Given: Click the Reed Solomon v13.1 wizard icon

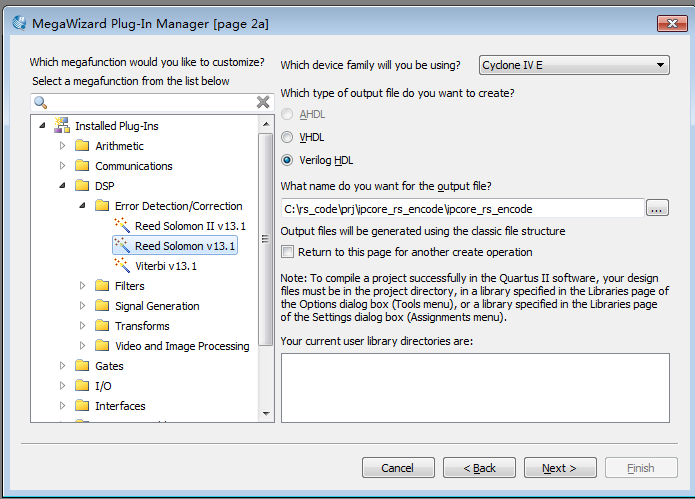Looking at the screenshot, I should 122,245.
